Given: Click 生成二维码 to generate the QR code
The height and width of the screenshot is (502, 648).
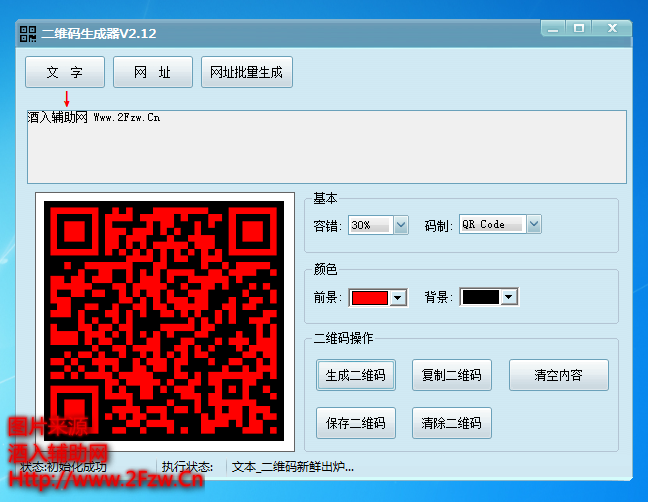Looking at the screenshot, I should (x=356, y=375).
